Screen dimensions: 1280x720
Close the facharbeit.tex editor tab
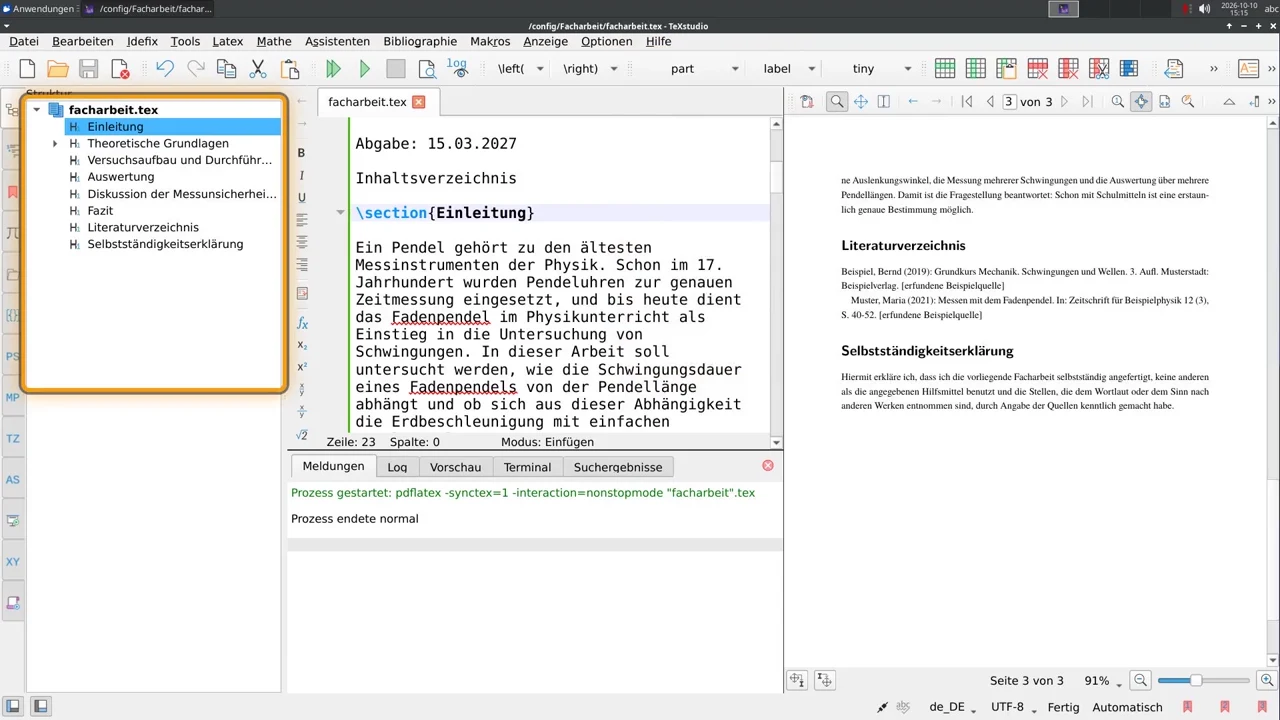pos(419,102)
